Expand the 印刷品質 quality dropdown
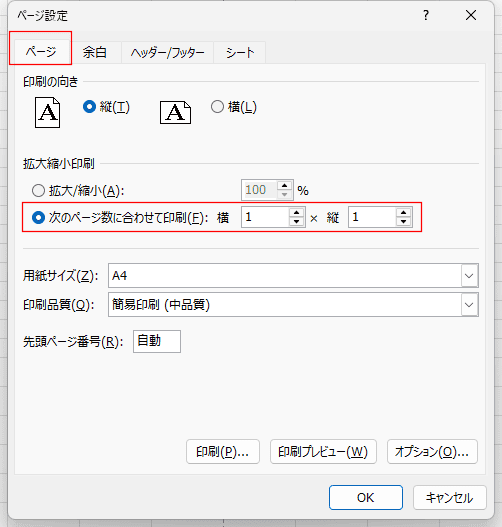 [x=293, y=305]
